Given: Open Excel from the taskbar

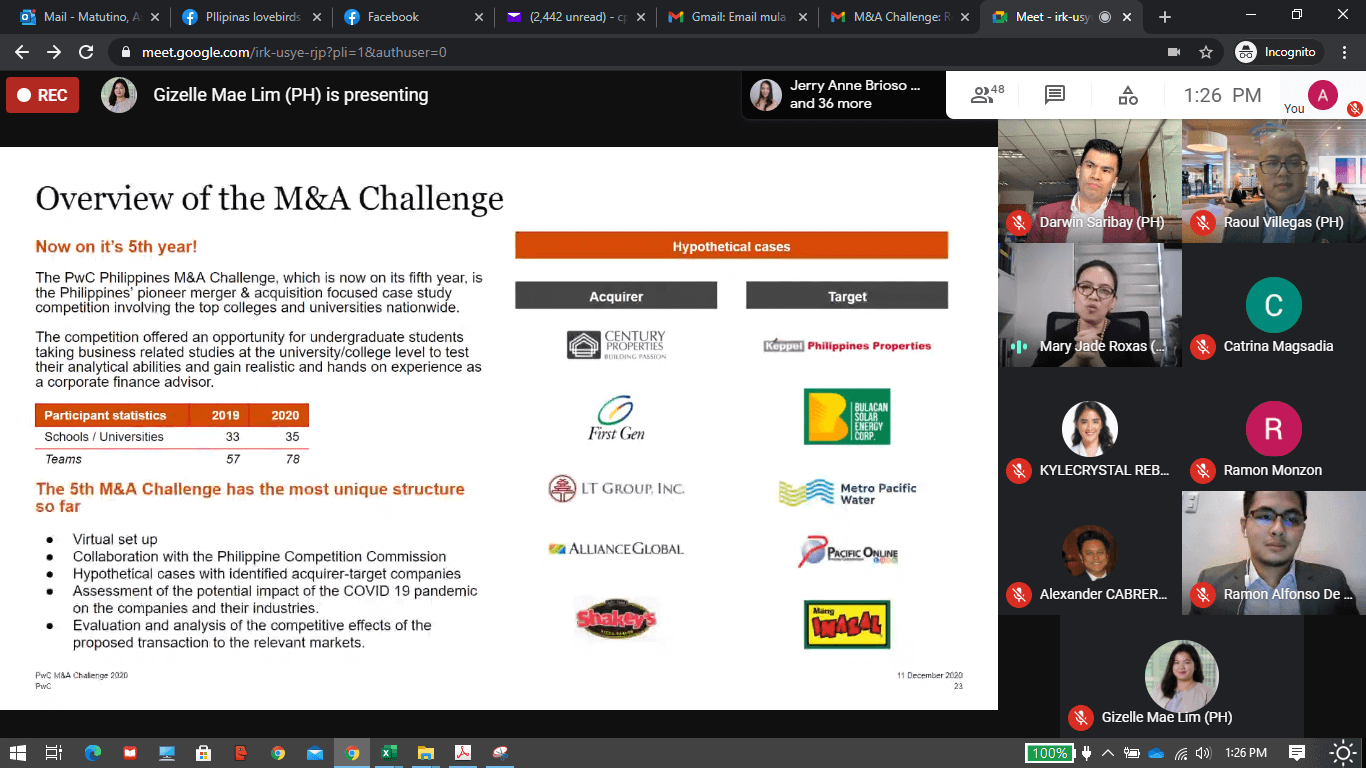Looking at the screenshot, I should tap(388, 753).
